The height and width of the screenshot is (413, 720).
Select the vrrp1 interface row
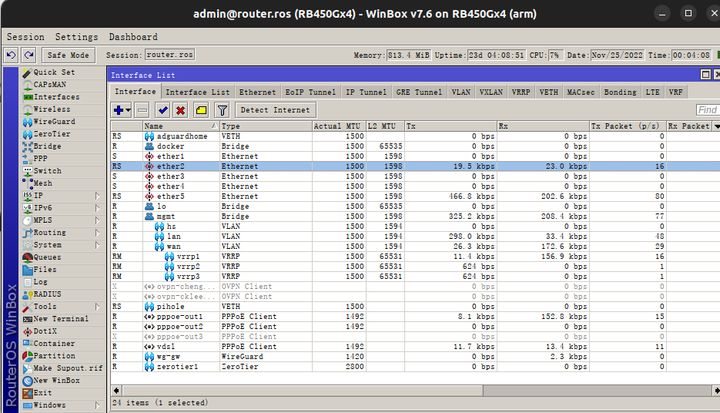(x=415, y=256)
